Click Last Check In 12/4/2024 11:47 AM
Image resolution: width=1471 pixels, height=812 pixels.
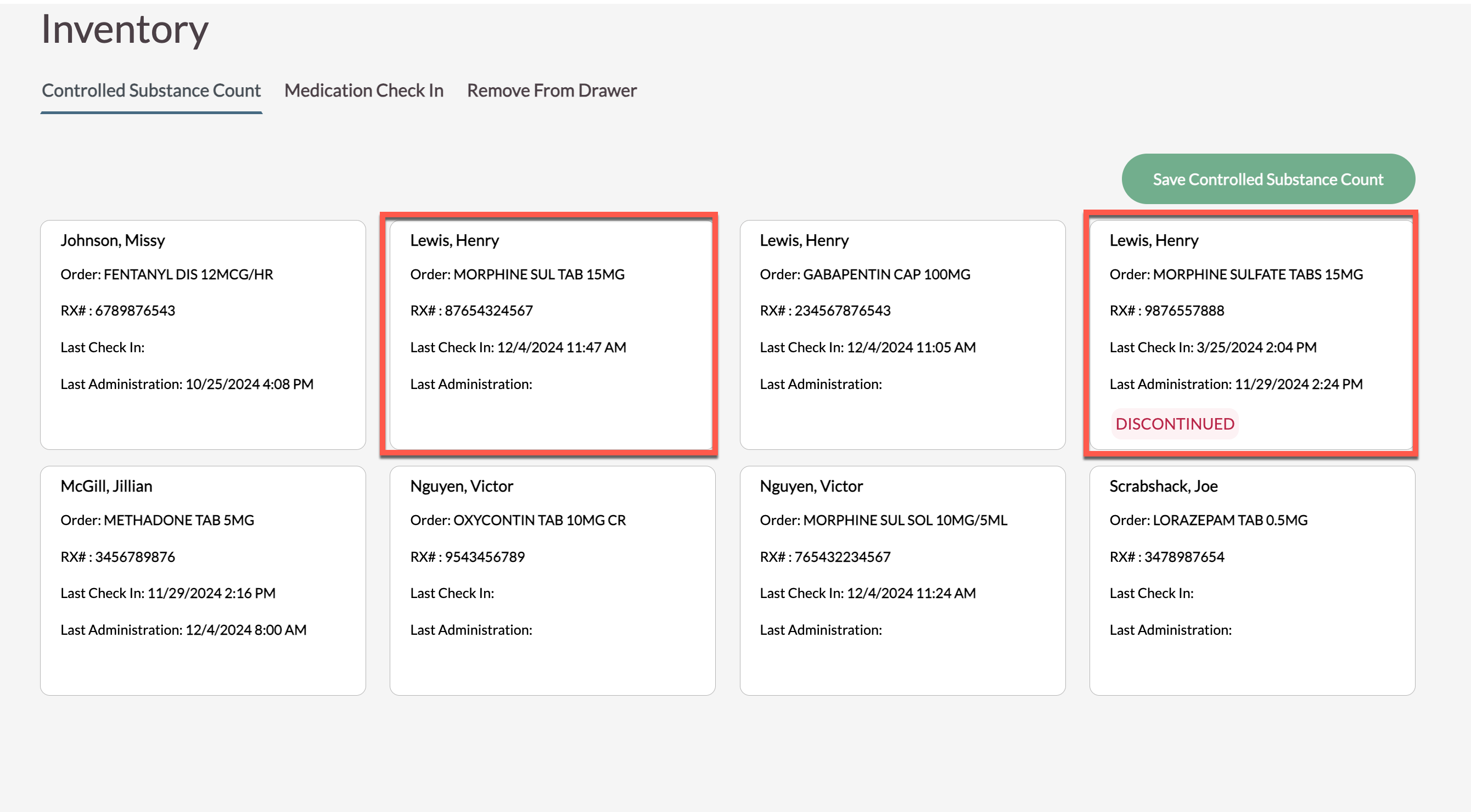coord(518,347)
